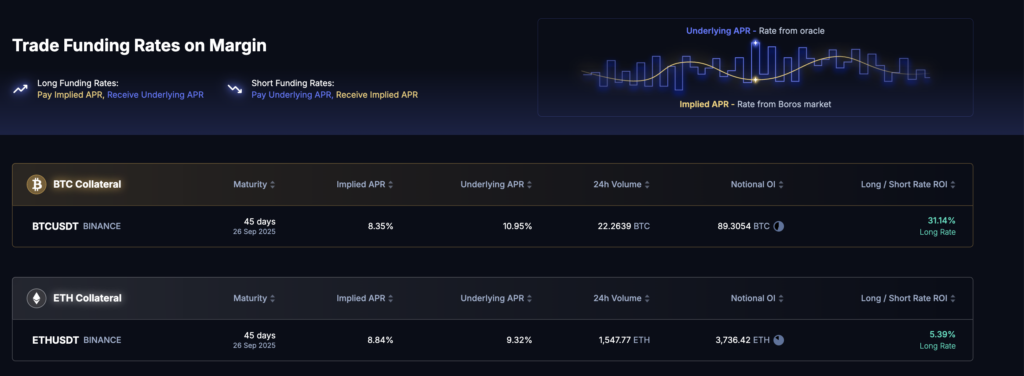The image size is (1024, 376).
Task: Sort BTC table by Maturity
Action: [x=254, y=185]
